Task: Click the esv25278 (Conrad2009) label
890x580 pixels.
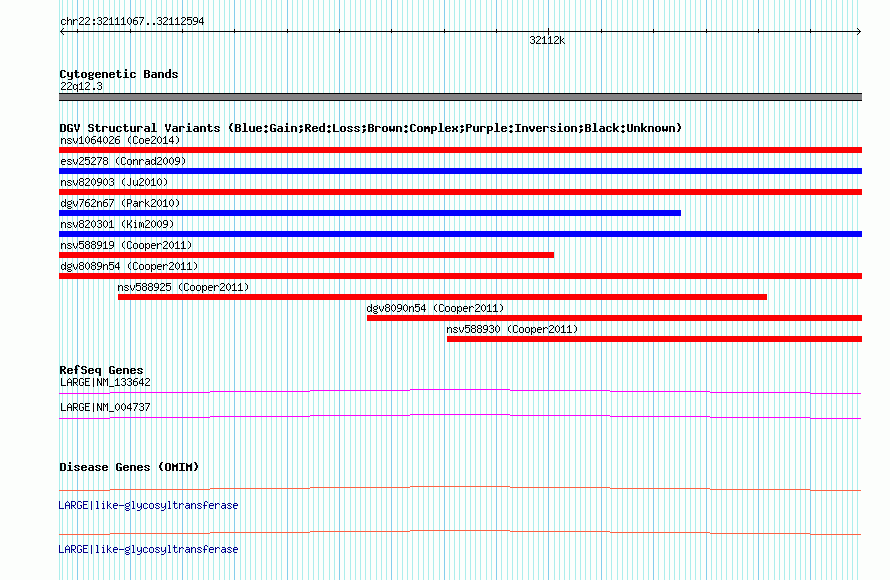Action: point(123,161)
